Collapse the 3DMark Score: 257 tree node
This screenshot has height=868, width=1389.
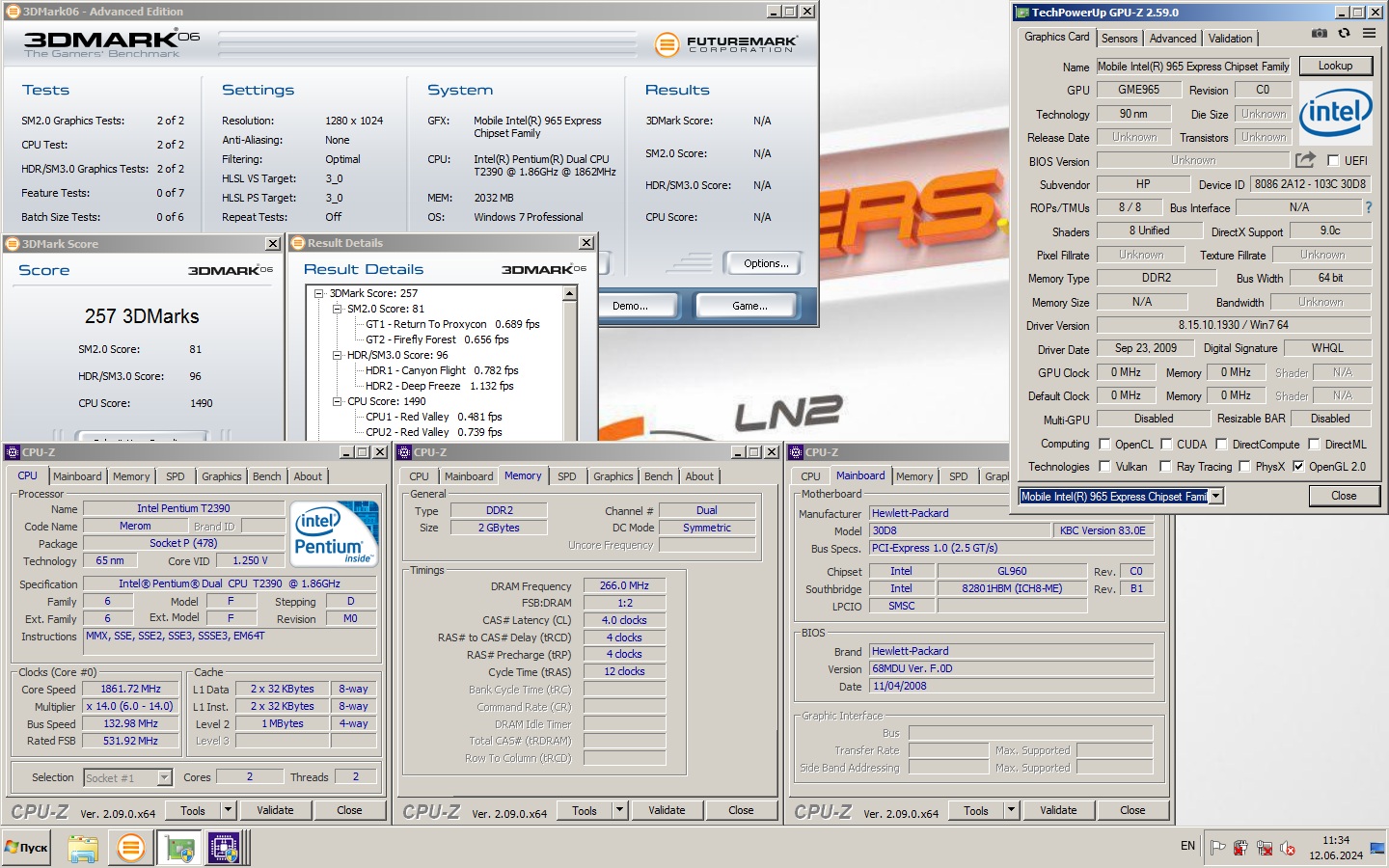[318, 293]
